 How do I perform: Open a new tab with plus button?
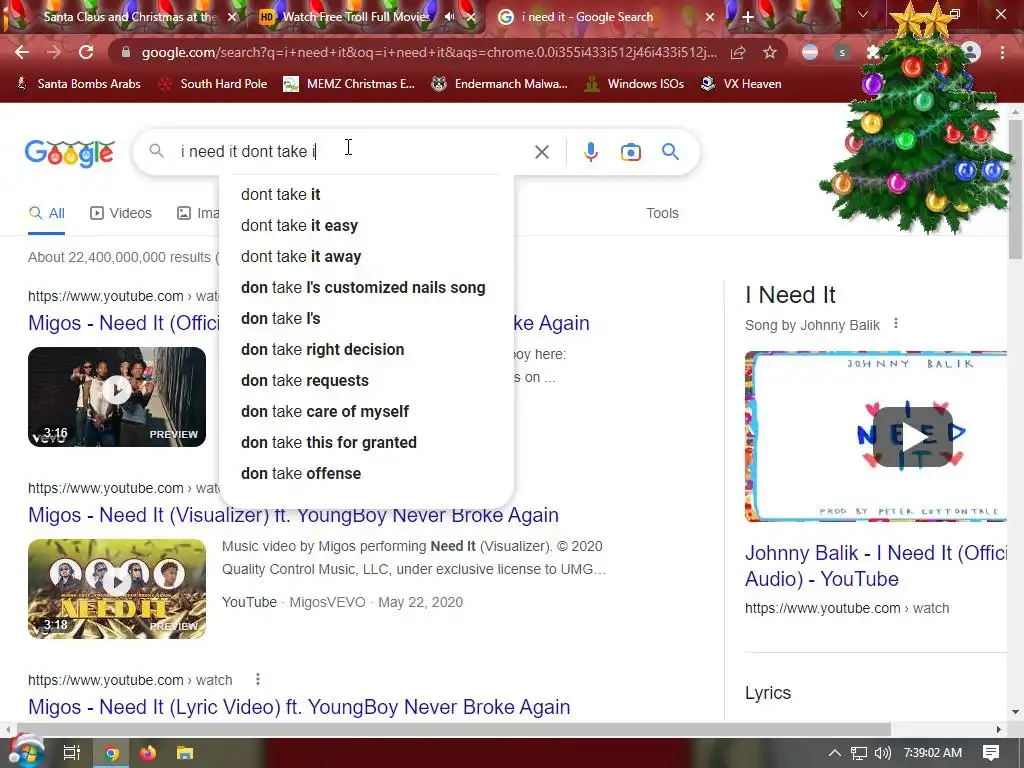748,17
